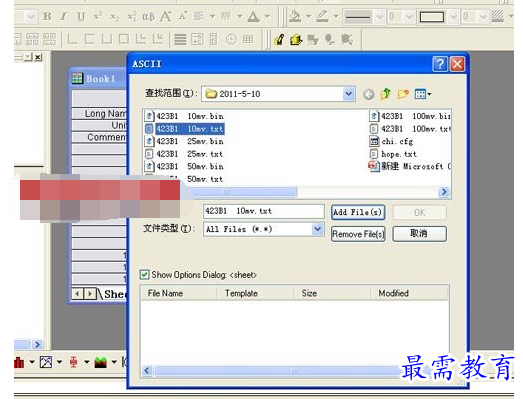Screen dimensions: 523x399
Task: Select file chi.cfg
Action: tap(392, 141)
